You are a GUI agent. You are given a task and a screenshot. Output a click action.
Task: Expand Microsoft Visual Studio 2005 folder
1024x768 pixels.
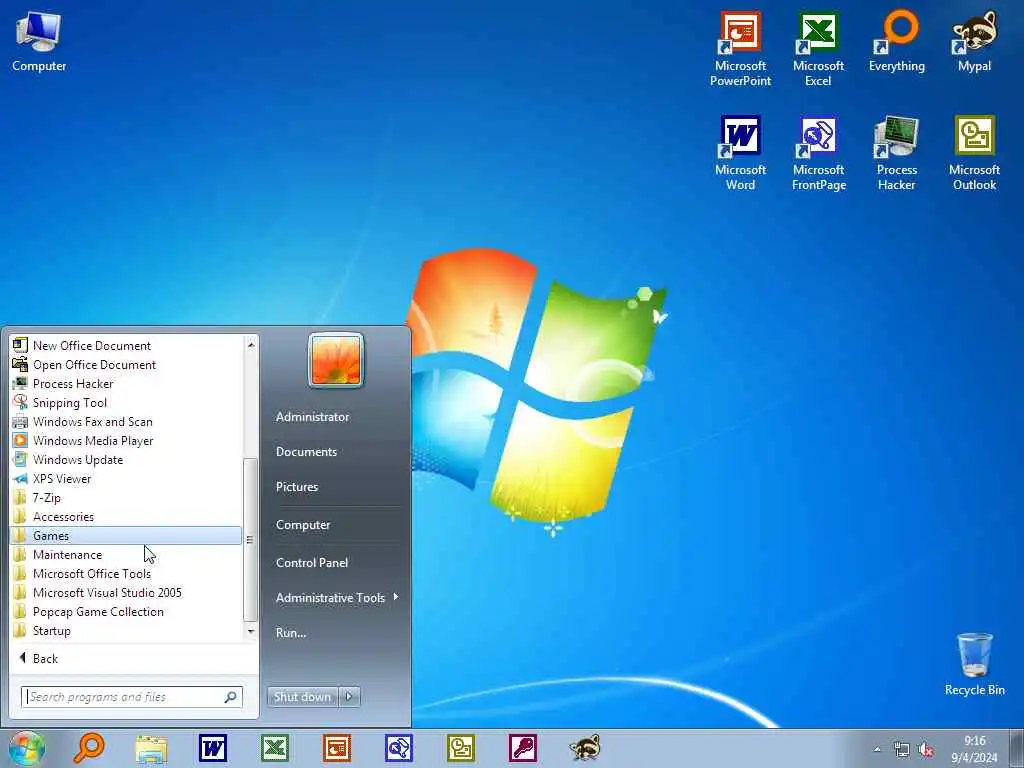tap(126, 592)
